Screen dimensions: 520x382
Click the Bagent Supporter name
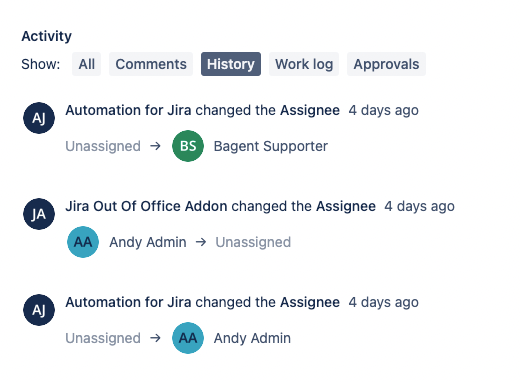tap(271, 146)
